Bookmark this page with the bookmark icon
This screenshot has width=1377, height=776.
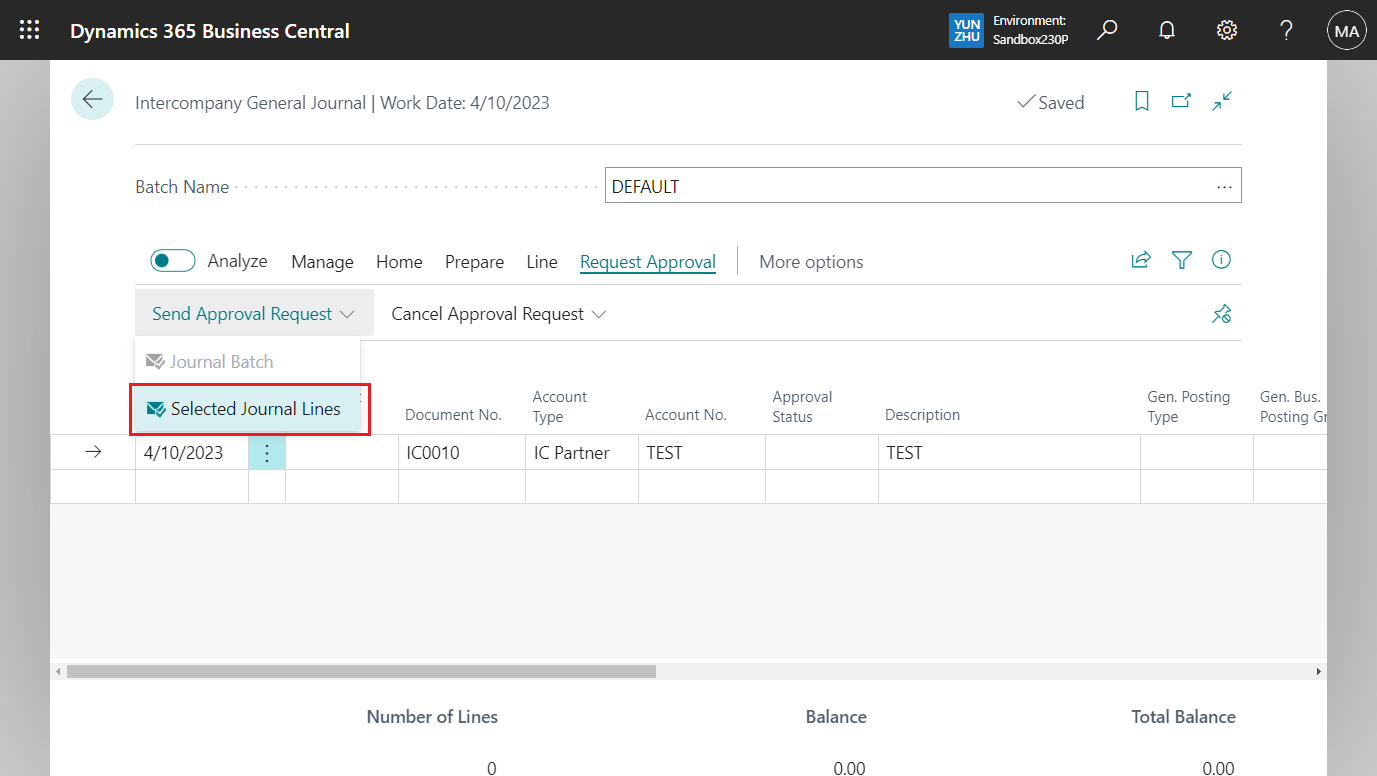[1142, 101]
